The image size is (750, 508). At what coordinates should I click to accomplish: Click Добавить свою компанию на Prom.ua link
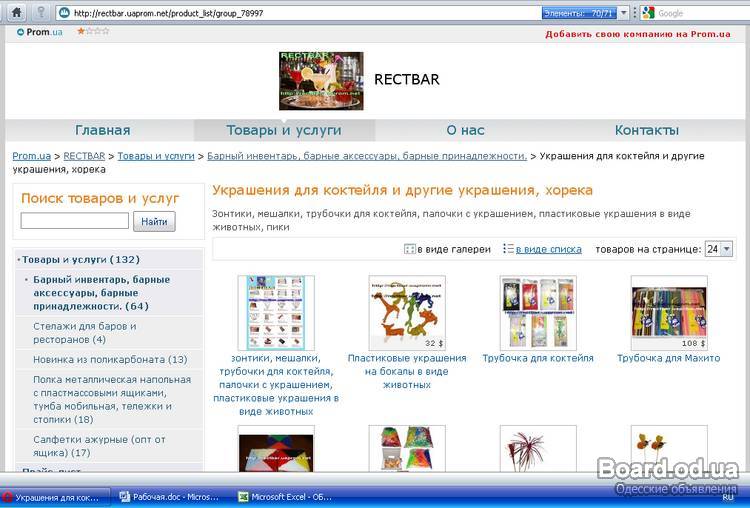click(x=637, y=34)
